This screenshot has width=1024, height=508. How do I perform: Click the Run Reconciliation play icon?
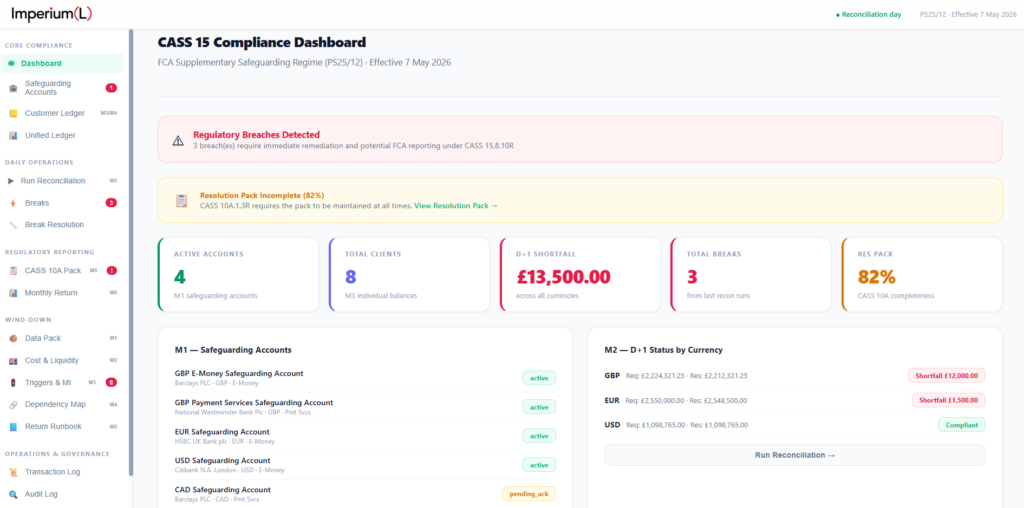point(11,181)
